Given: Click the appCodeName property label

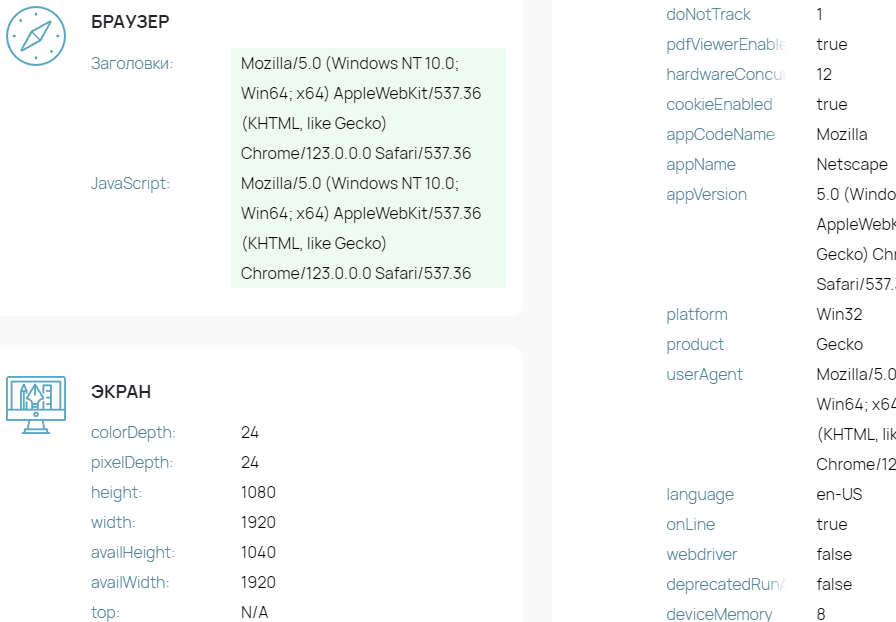Looking at the screenshot, I should tap(721, 134).
